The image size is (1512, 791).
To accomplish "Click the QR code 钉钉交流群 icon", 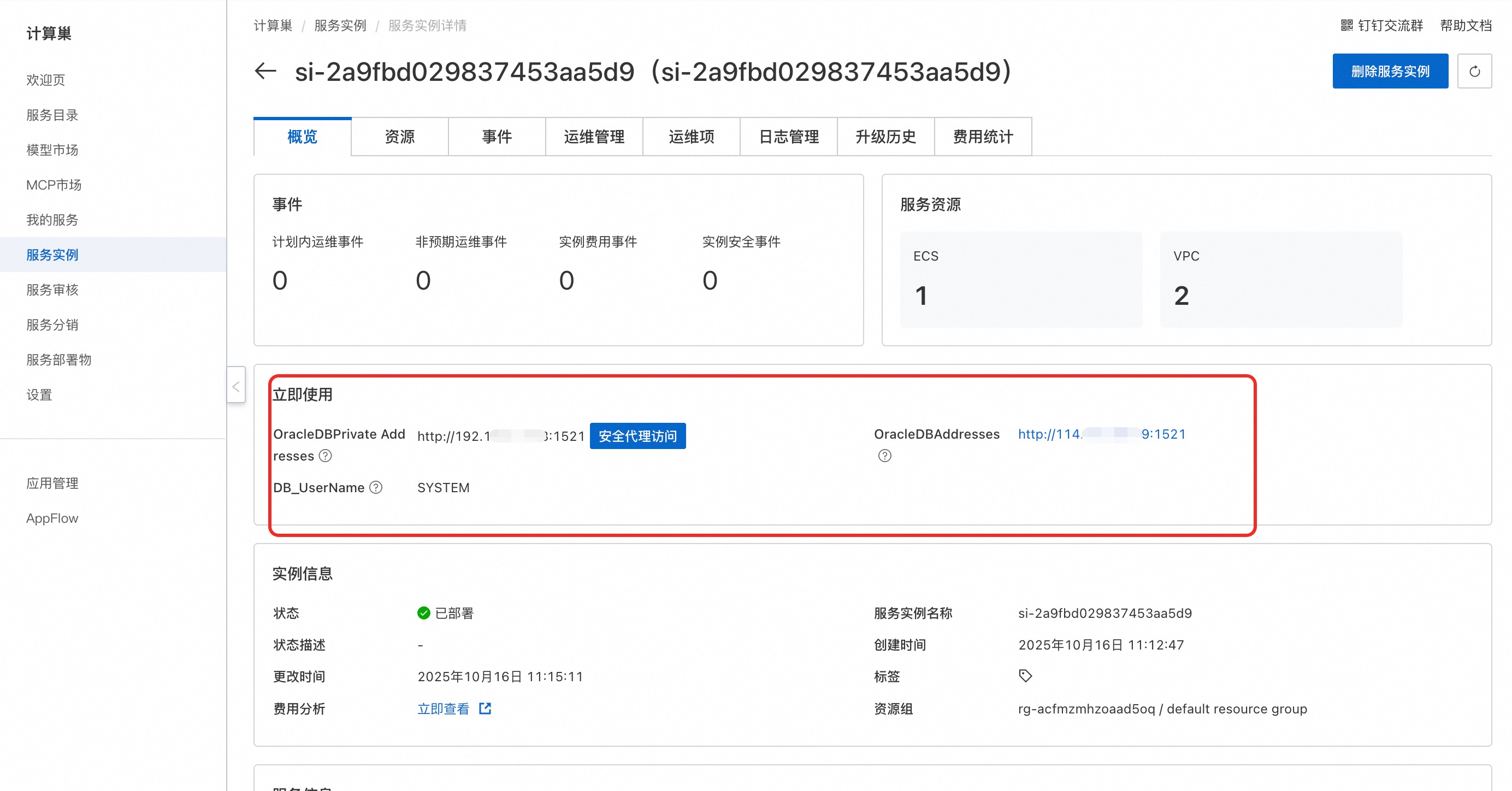I will pos(1346,25).
